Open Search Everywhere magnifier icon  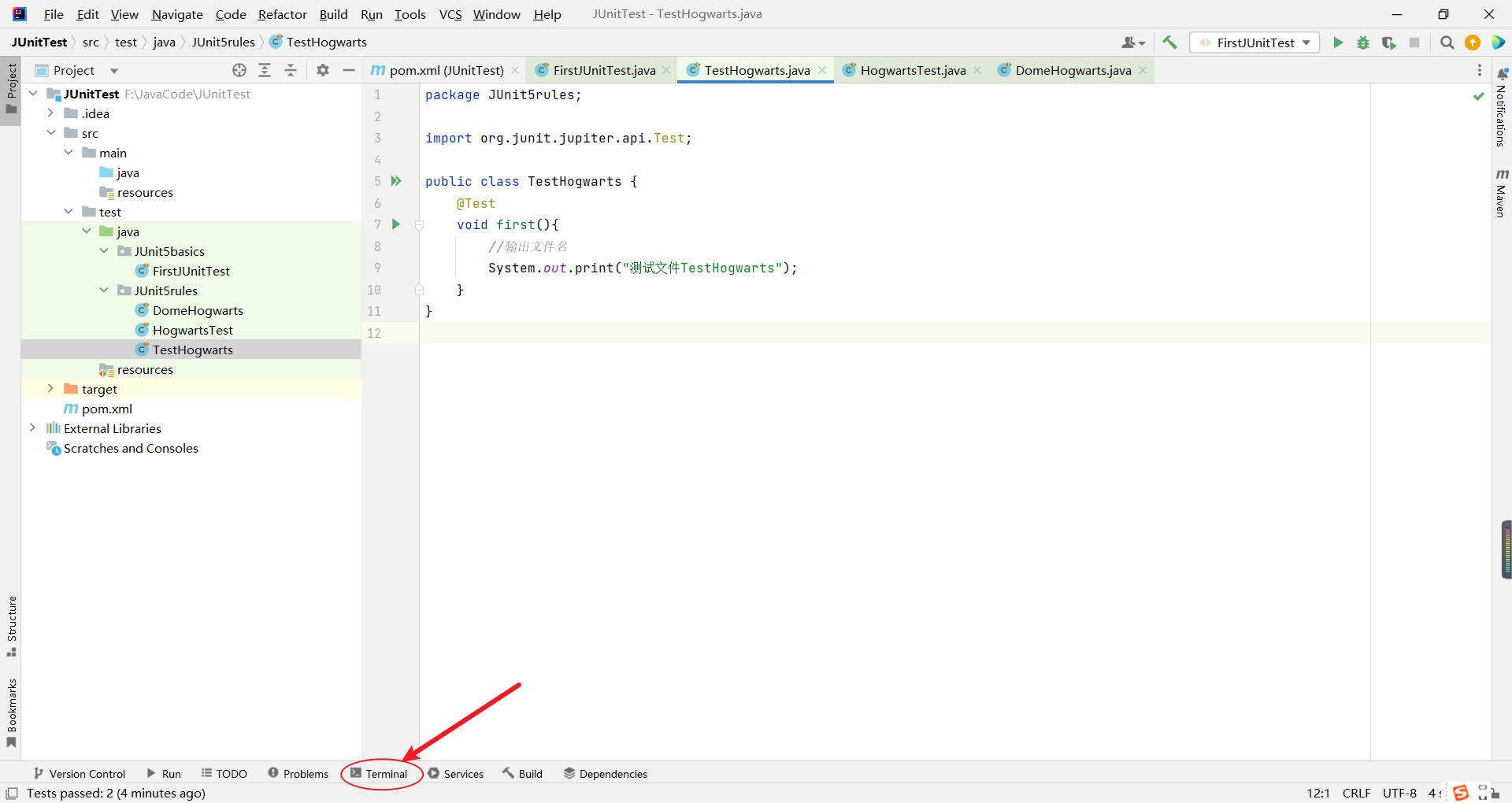pyautogui.click(x=1447, y=43)
